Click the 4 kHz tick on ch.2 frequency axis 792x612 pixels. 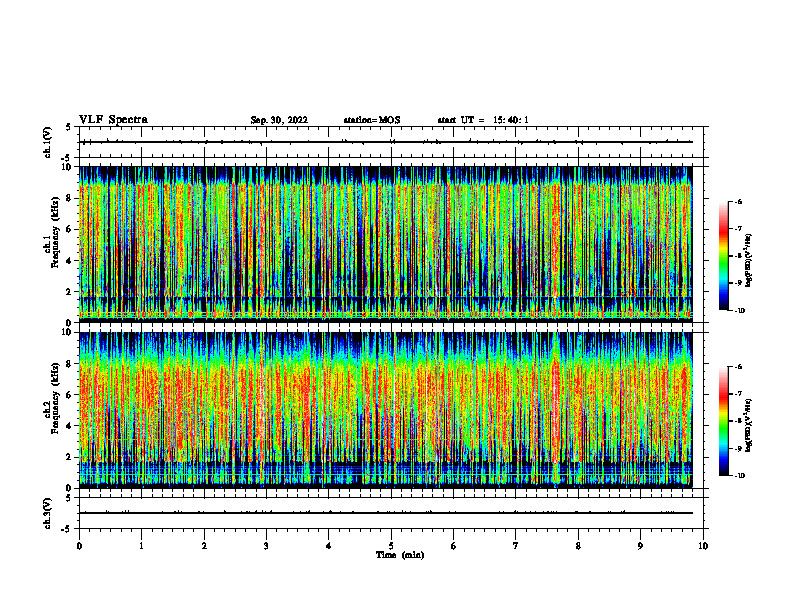(x=69, y=426)
